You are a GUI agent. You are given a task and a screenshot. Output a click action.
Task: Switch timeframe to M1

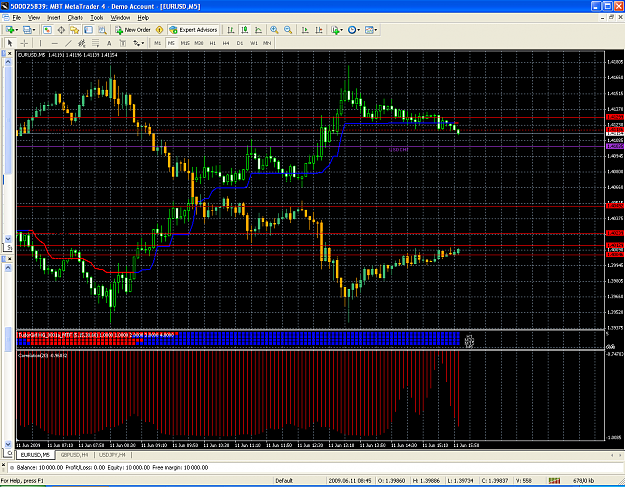pos(157,43)
